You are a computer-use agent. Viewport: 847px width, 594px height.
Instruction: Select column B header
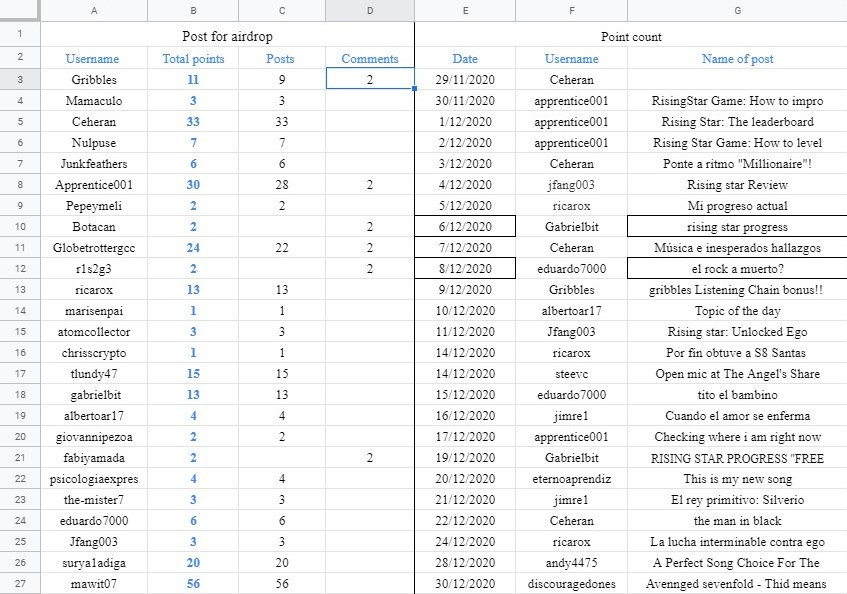(x=193, y=10)
